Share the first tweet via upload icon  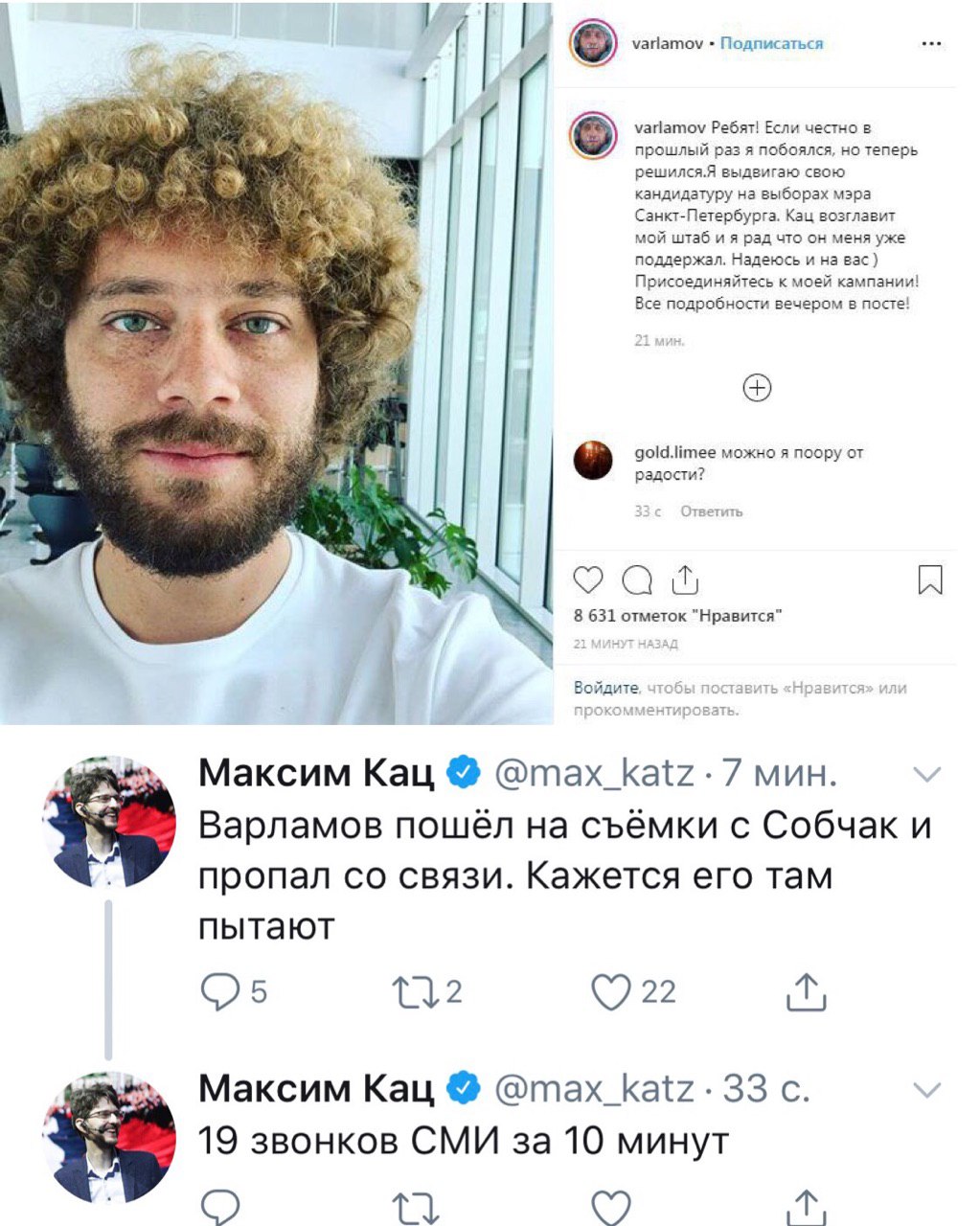[x=806, y=992]
